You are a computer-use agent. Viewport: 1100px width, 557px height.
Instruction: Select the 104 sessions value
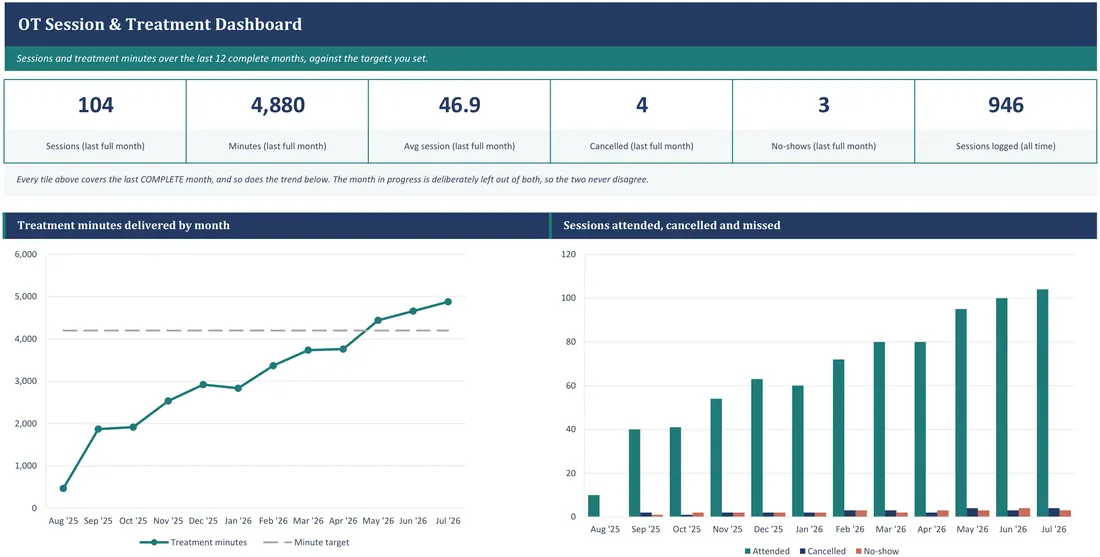point(95,105)
